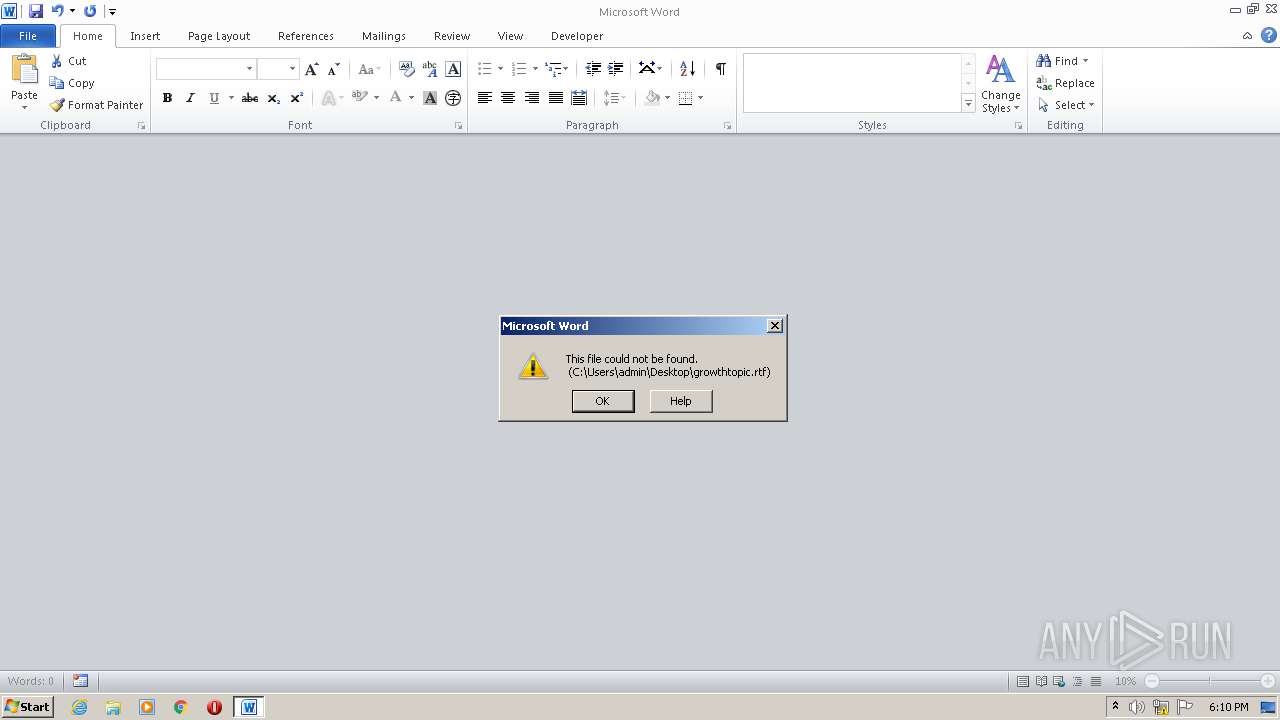
Task: Click the Redo icon in title bar
Action: tap(90, 11)
